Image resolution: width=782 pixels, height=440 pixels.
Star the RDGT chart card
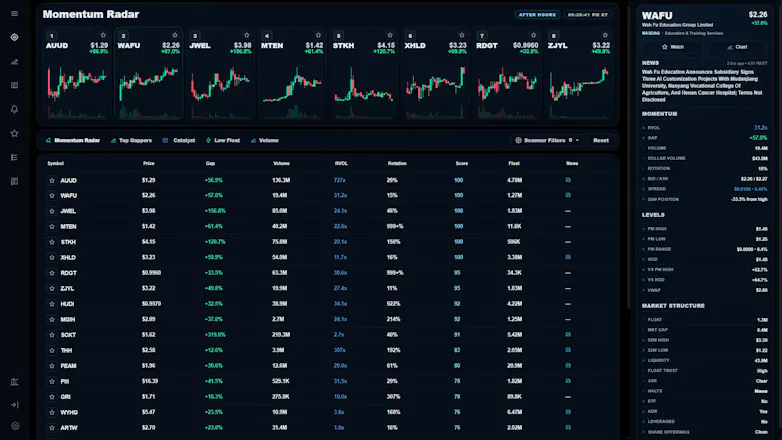click(x=534, y=35)
